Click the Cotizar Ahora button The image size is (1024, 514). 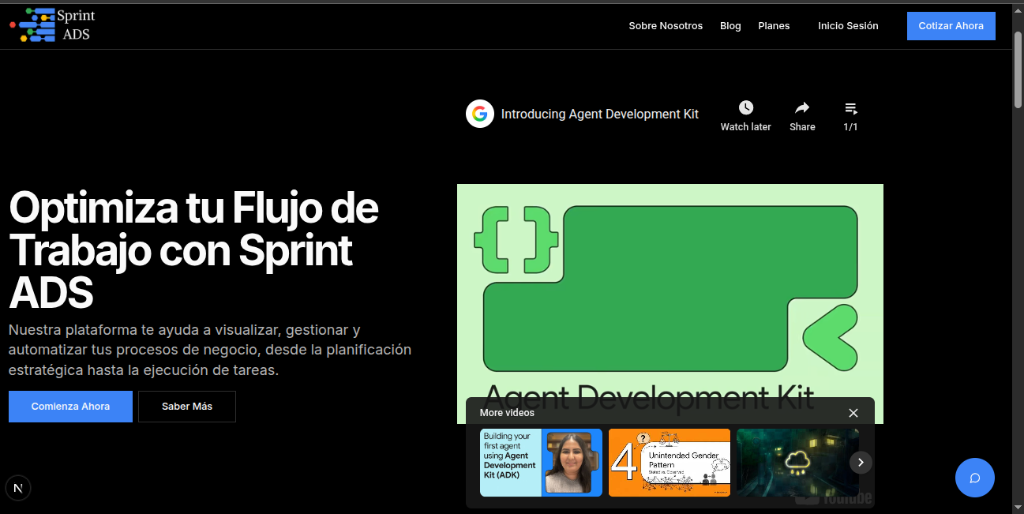951,26
